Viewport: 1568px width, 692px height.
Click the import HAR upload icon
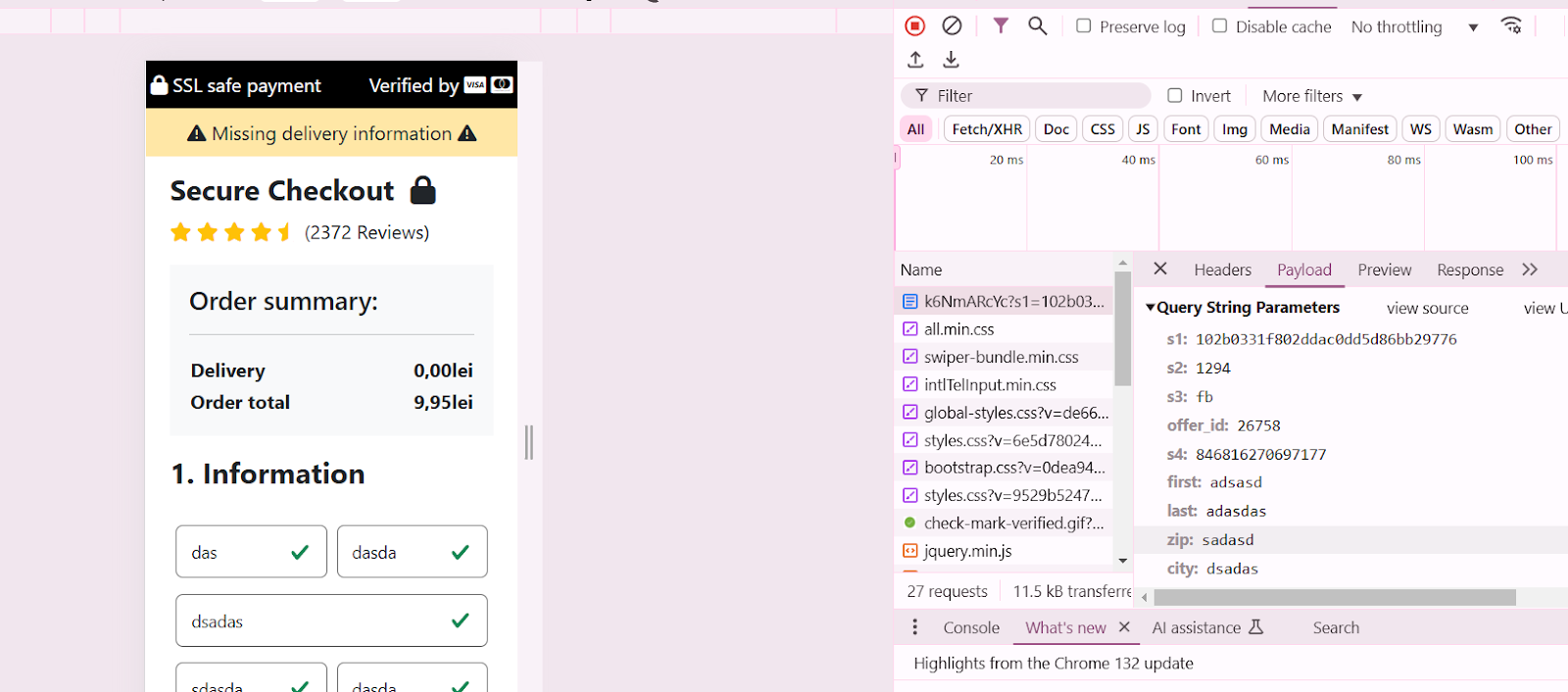pos(915,60)
